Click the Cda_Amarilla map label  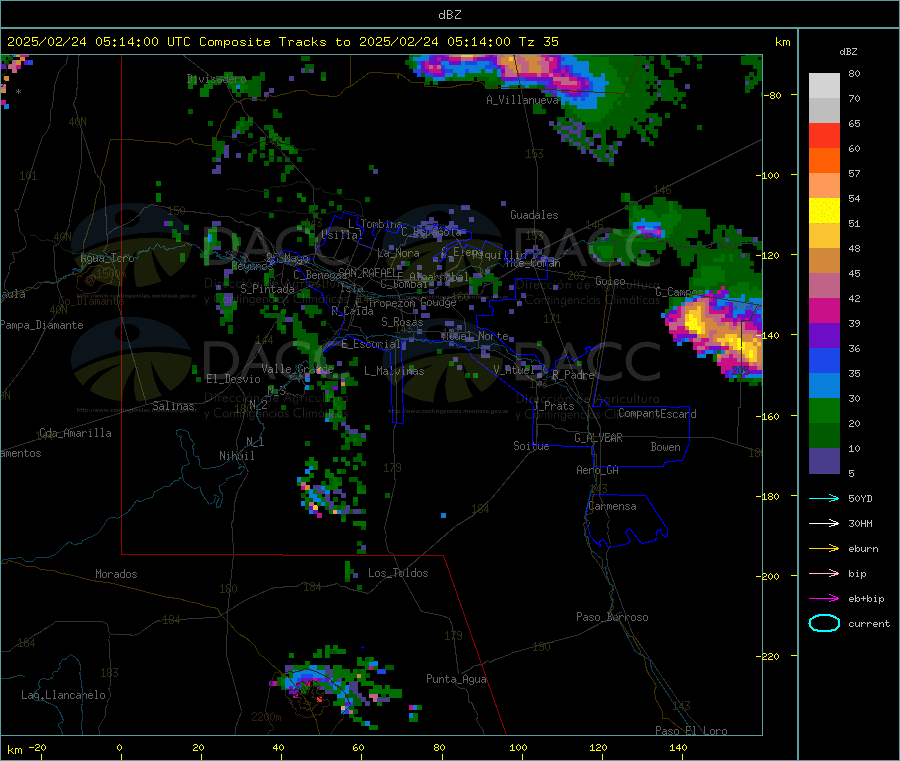(75, 433)
